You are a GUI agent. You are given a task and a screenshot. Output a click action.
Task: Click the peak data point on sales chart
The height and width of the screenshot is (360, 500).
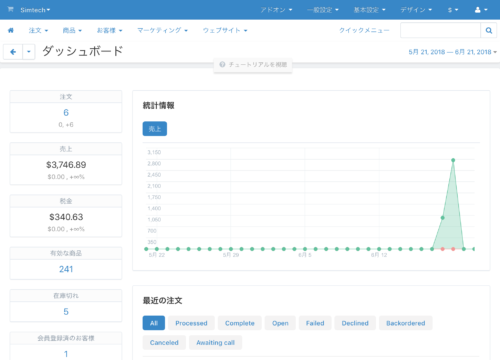[453, 160]
